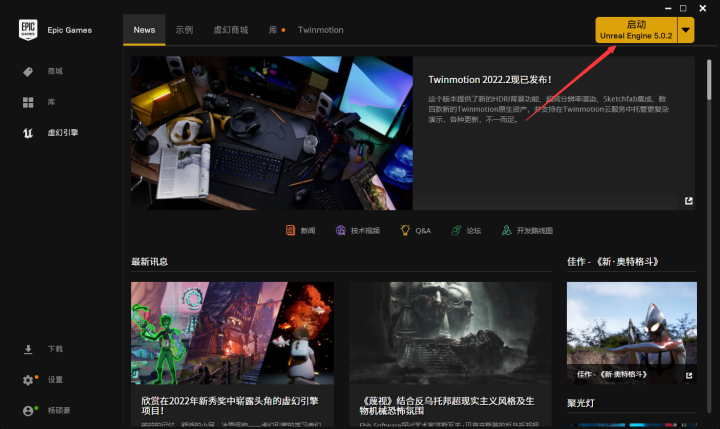The width and height of the screenshot is (720, 429).
Task: Close the Epic Games launcher window
Action: tap(703, 8)
